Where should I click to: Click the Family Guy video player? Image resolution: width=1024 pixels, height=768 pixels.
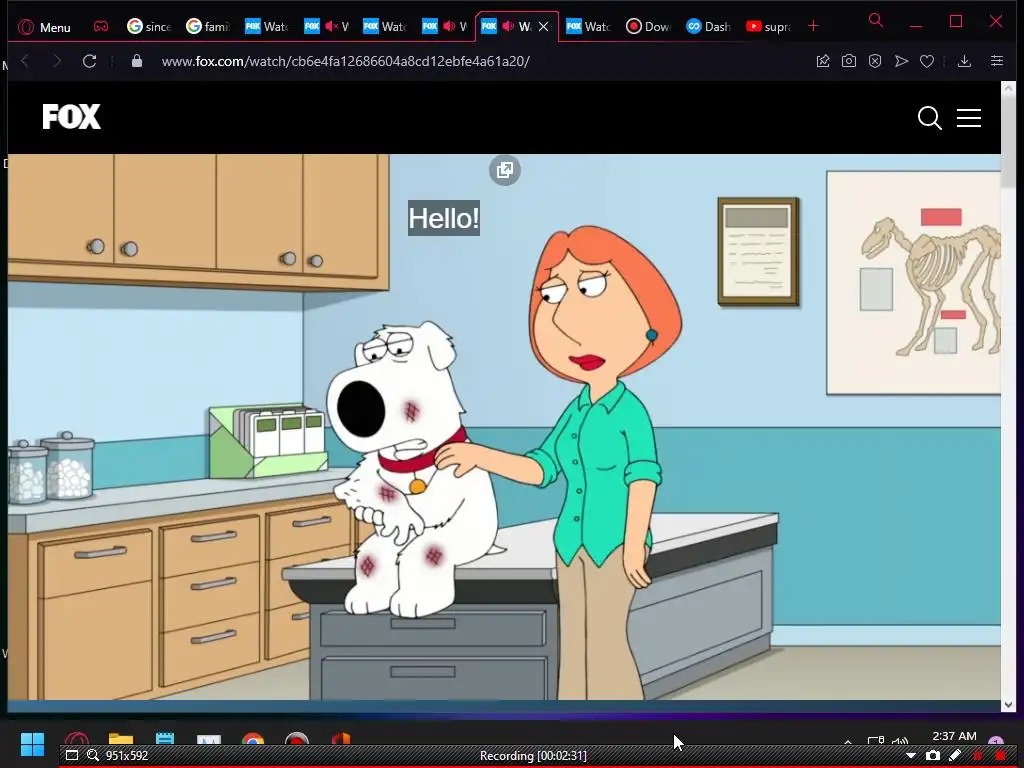tap(504, 427)
